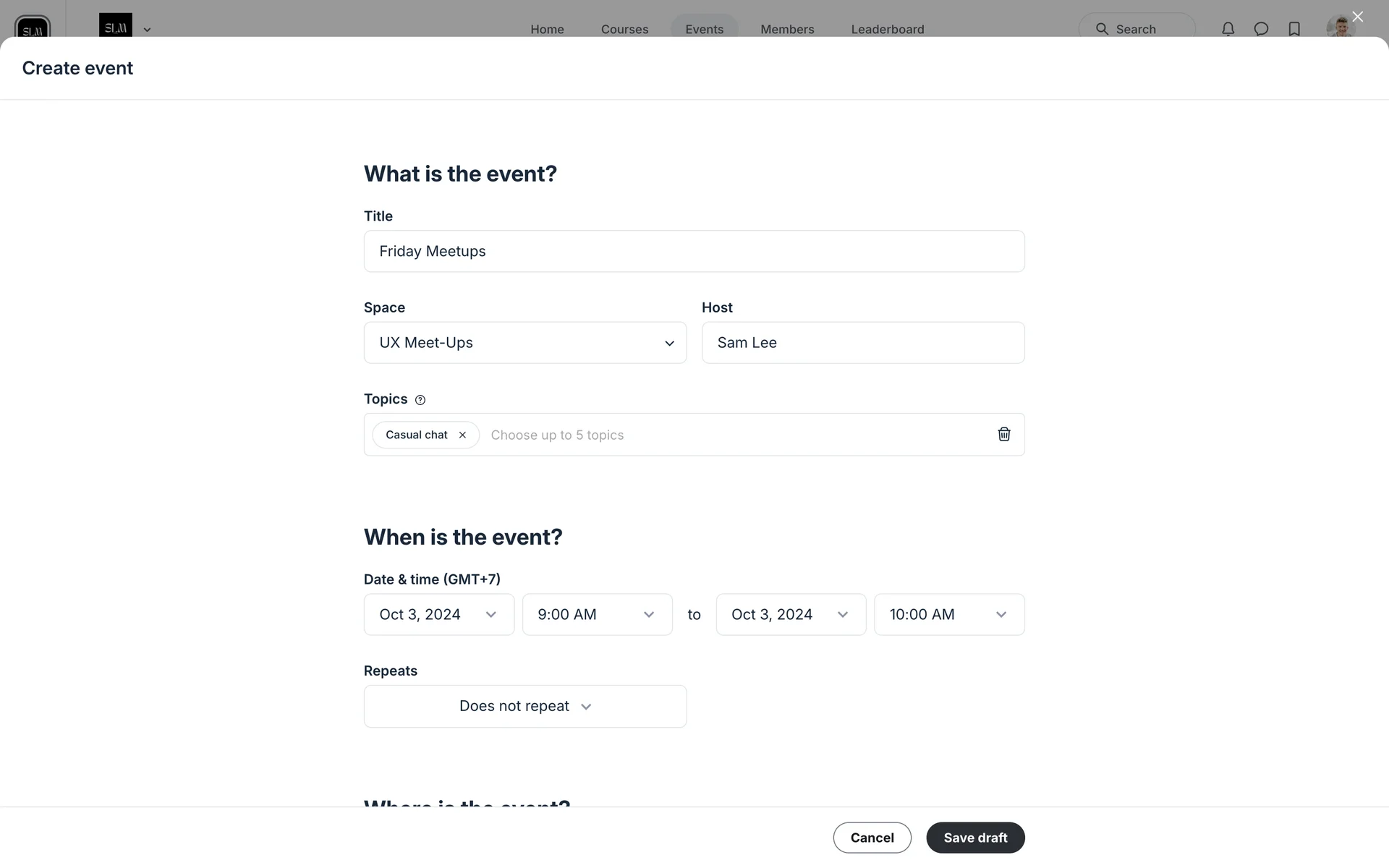Click the bookmarks icon in header

[1294, 29]
